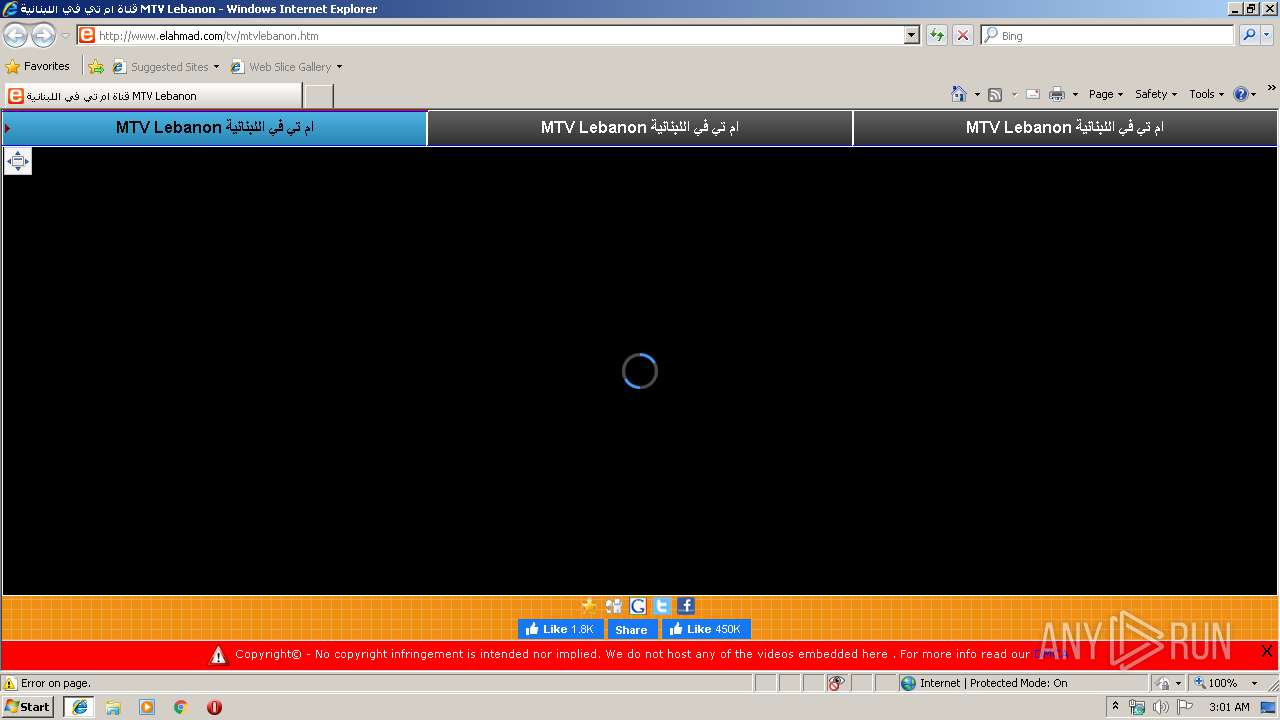Open a new browser tab

318,96
